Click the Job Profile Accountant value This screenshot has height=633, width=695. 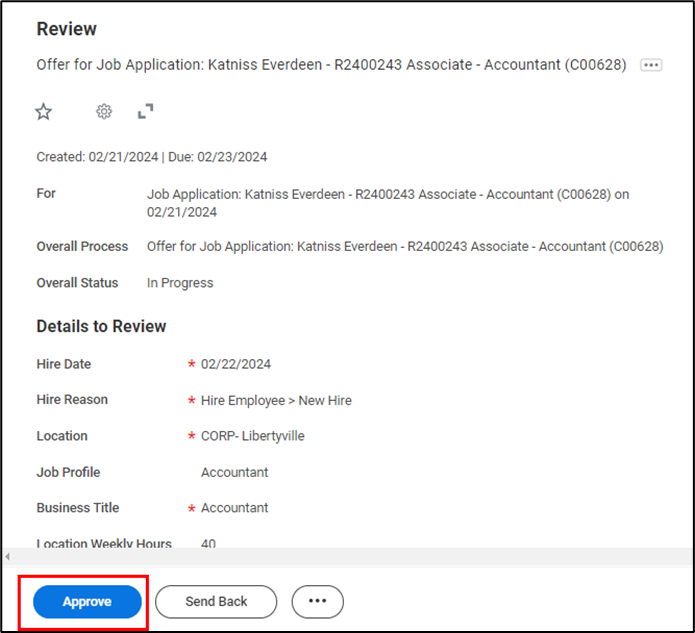click(x=234, y=472)
